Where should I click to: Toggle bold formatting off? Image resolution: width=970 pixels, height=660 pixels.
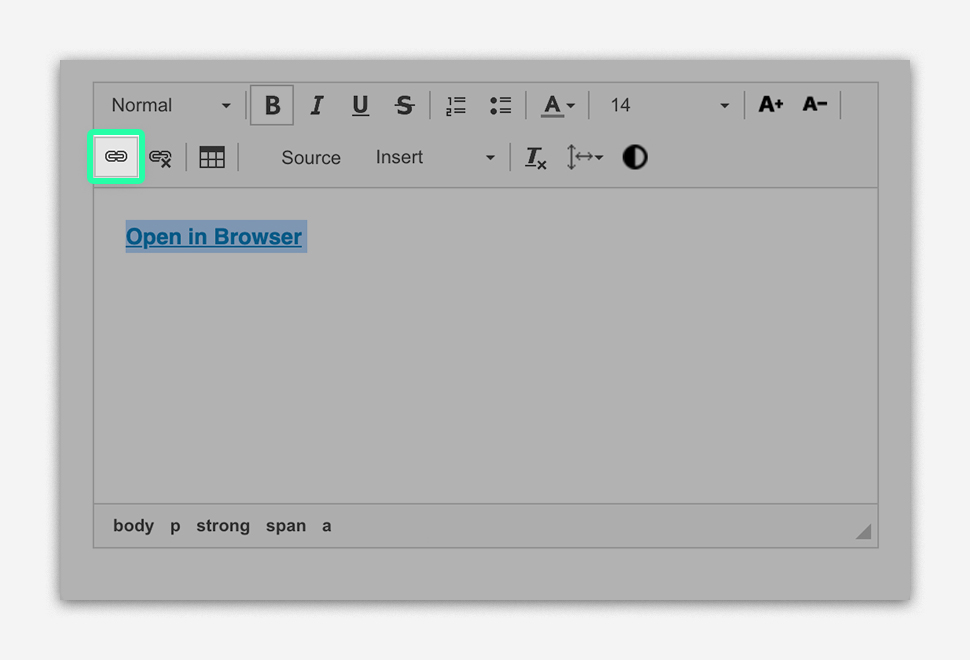[272, 105]
